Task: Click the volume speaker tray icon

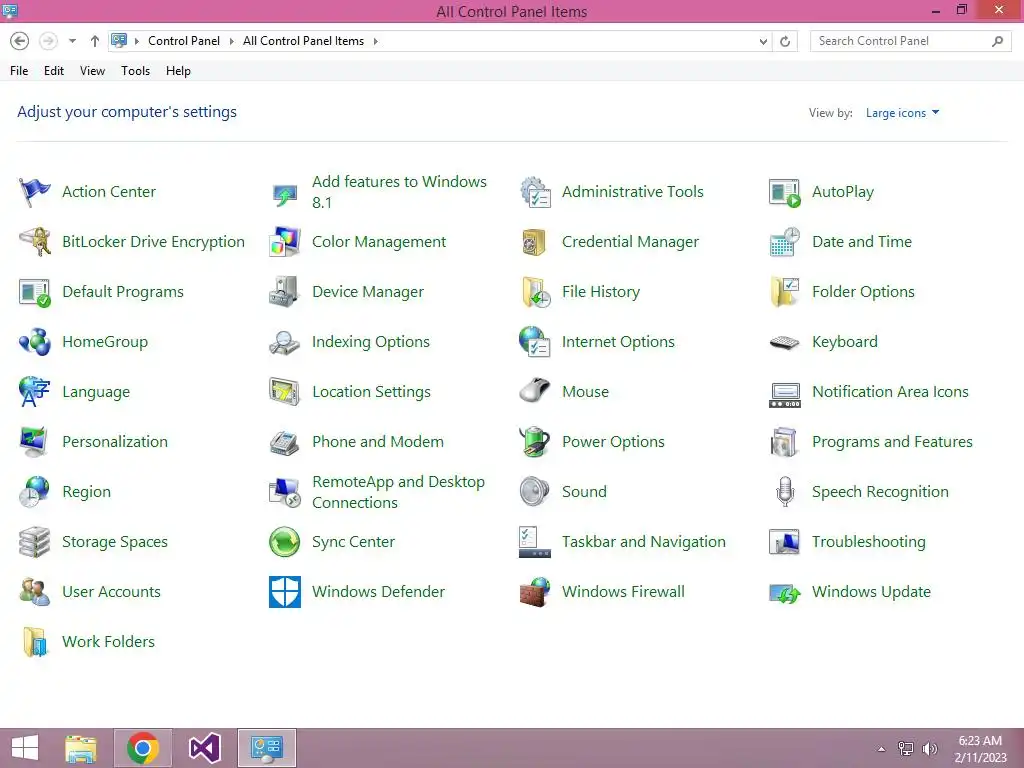Action: [929, 749]
